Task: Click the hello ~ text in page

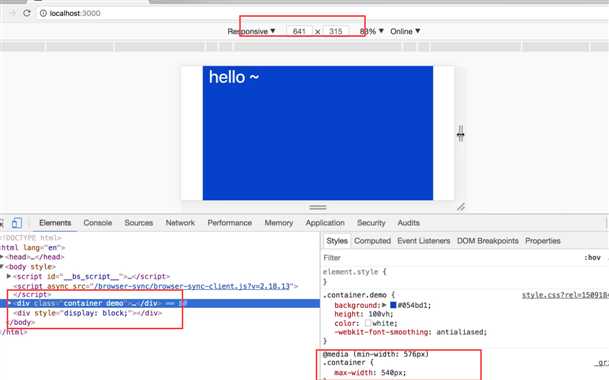Action: click(x=233, y=77)
